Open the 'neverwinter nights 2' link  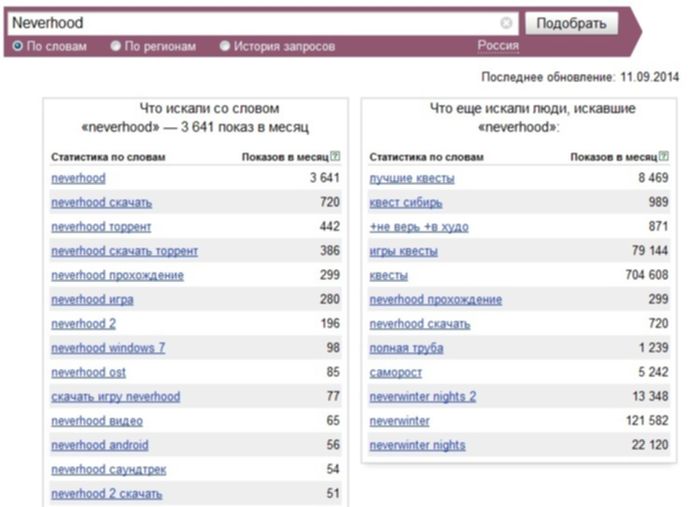click(423, 397)
